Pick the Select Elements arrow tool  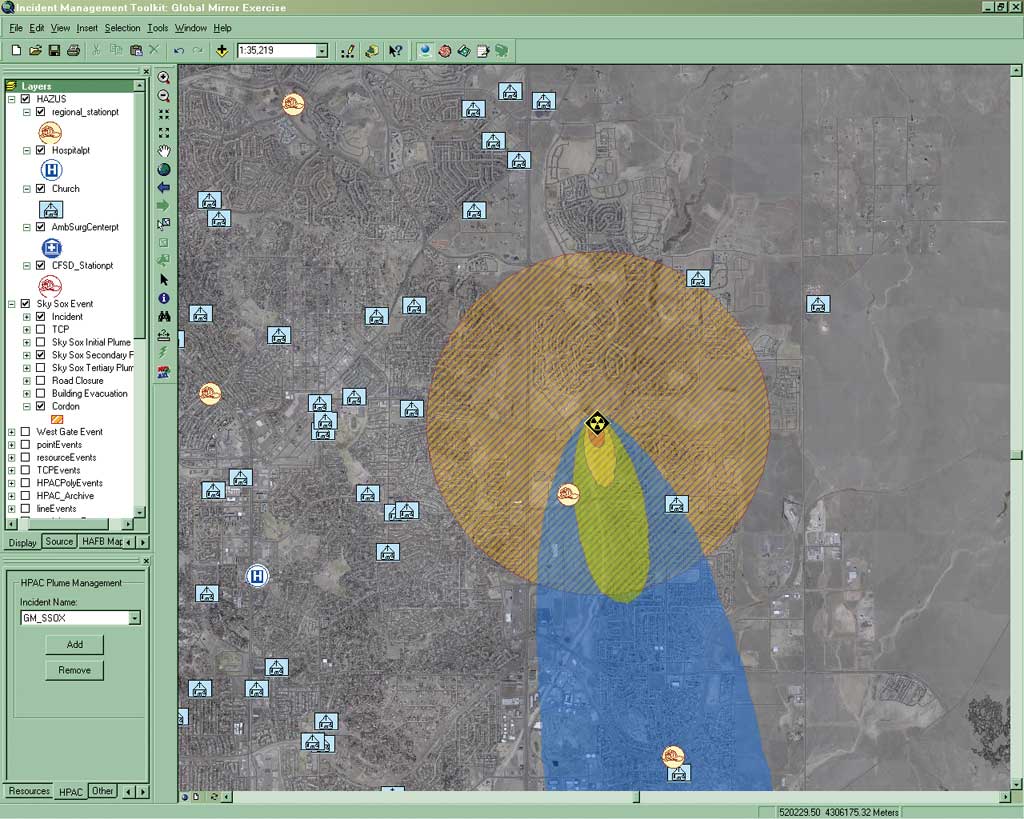(x=164, y=280)
